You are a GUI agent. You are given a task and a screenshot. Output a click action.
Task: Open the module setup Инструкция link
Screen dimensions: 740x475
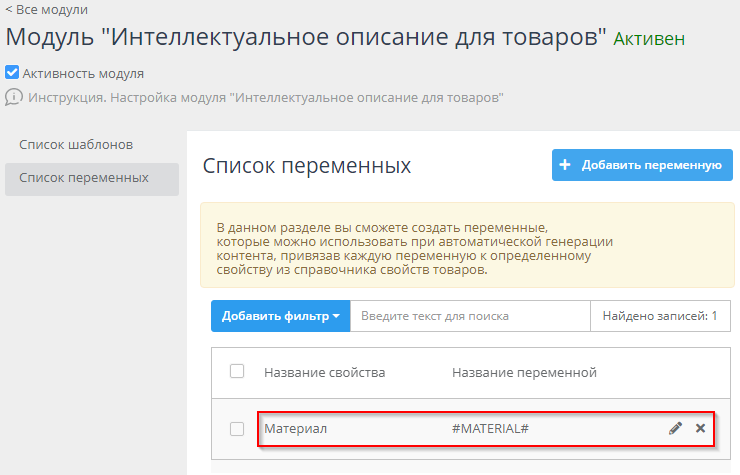pos(265,98)
